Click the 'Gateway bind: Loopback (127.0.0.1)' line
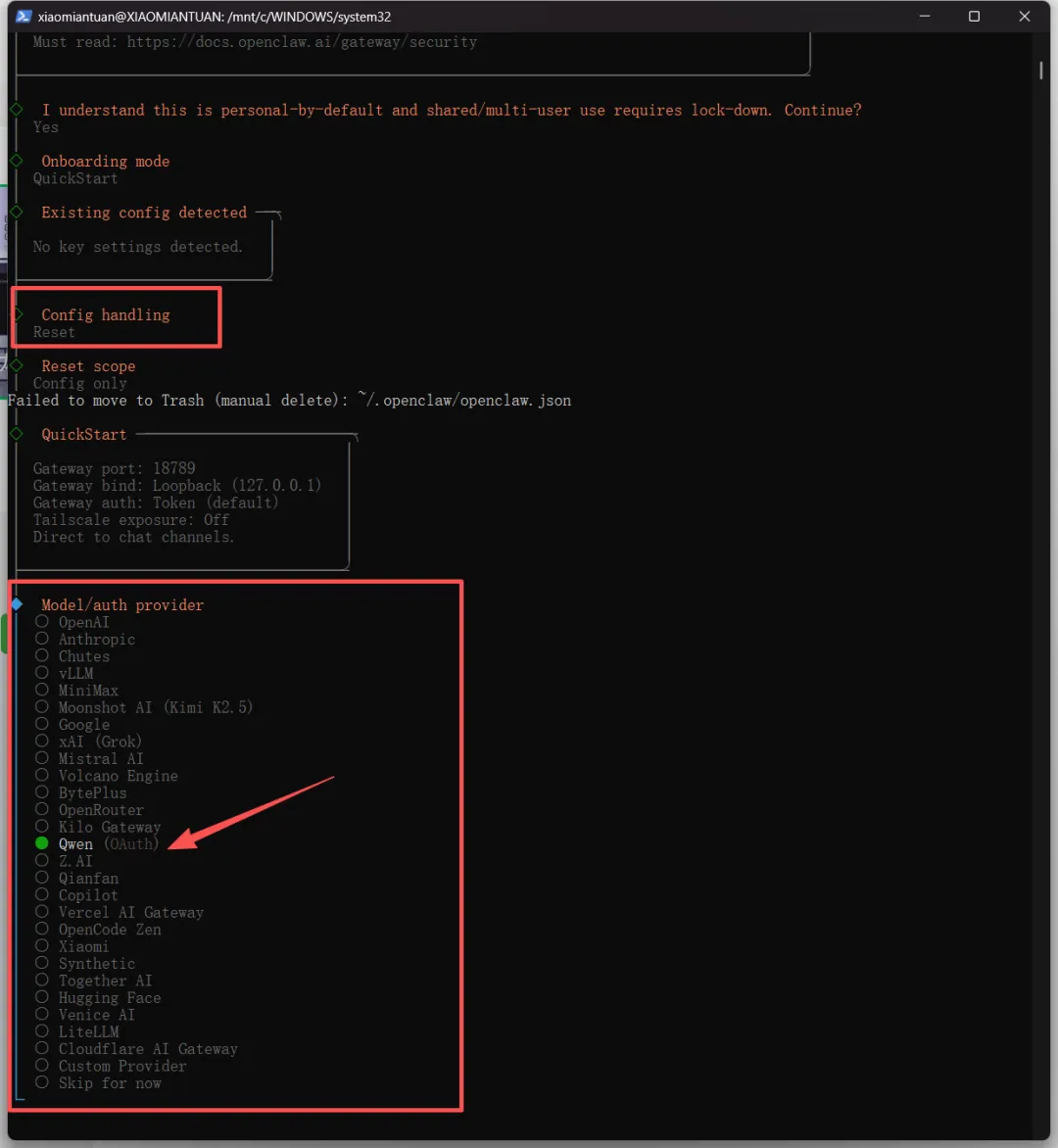 click(x=177, y=486)
